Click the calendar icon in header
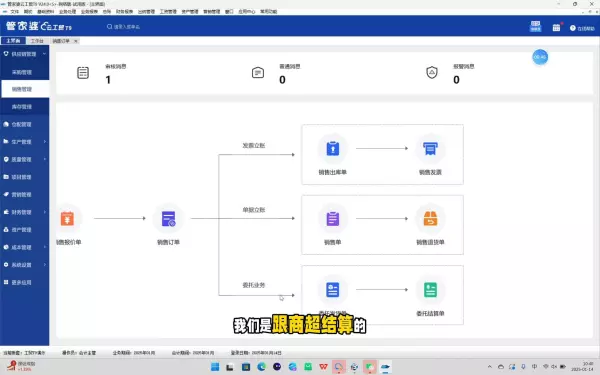Image resolution: width=600 pixels, height=375 pixels. click(x=556, y=28)
